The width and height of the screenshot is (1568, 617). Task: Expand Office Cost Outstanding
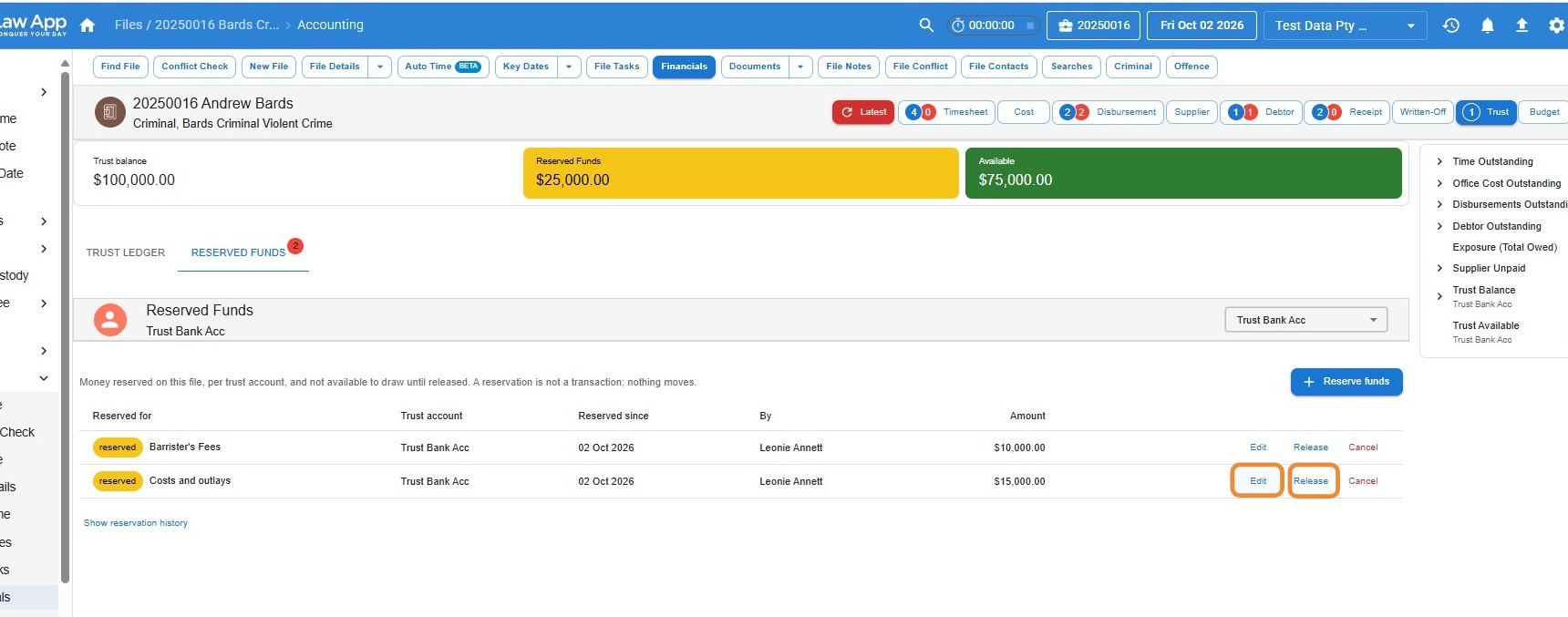(1439, 183)
